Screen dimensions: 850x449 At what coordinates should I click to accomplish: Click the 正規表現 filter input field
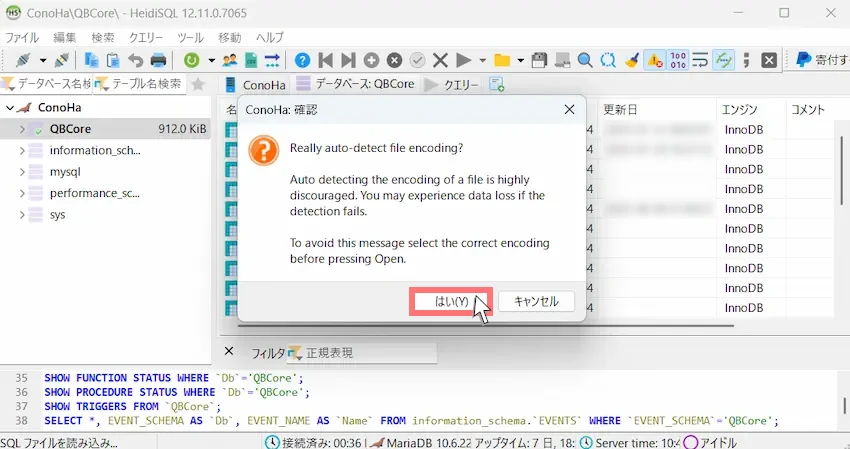(x=362, y=353)
